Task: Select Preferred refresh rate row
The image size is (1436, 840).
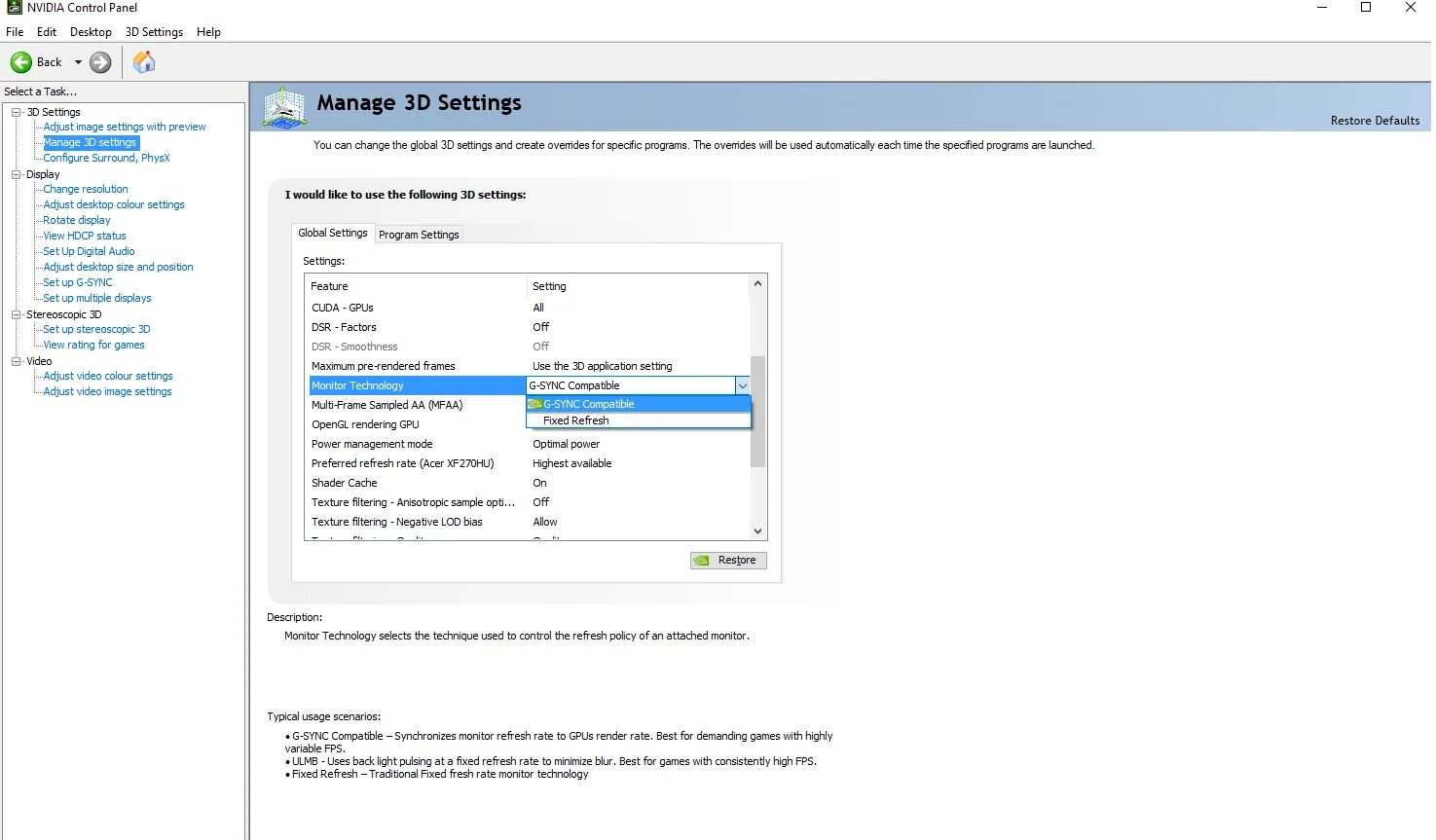Action: click(529, 463)
